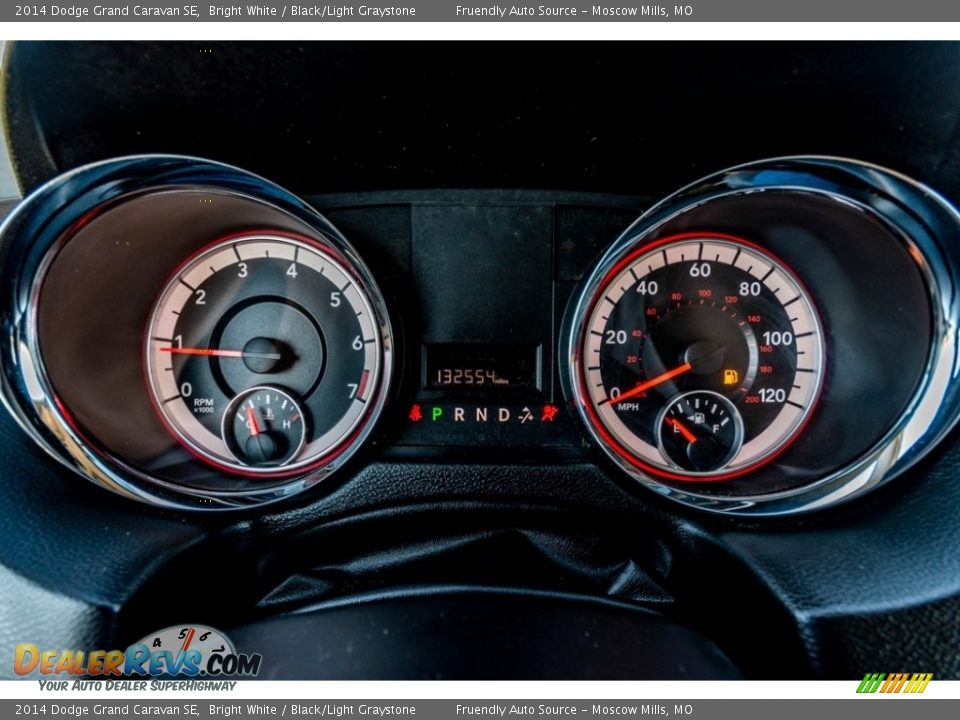Click top caption 'Fruendly Auto Source – Moscow Mills, MO'
This screenshot has width=960, height=720.
[574, 11]
